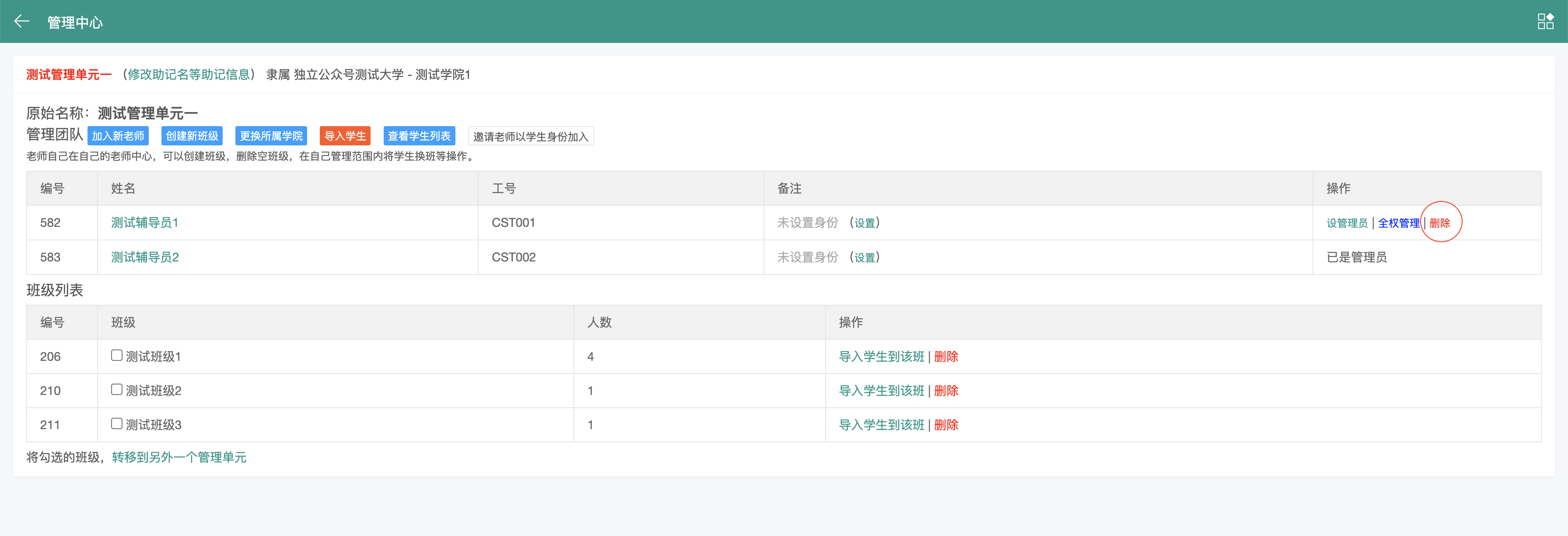Click the student count for 测试班级3
The image size is (1568, 536).
[x=591, y=424]
